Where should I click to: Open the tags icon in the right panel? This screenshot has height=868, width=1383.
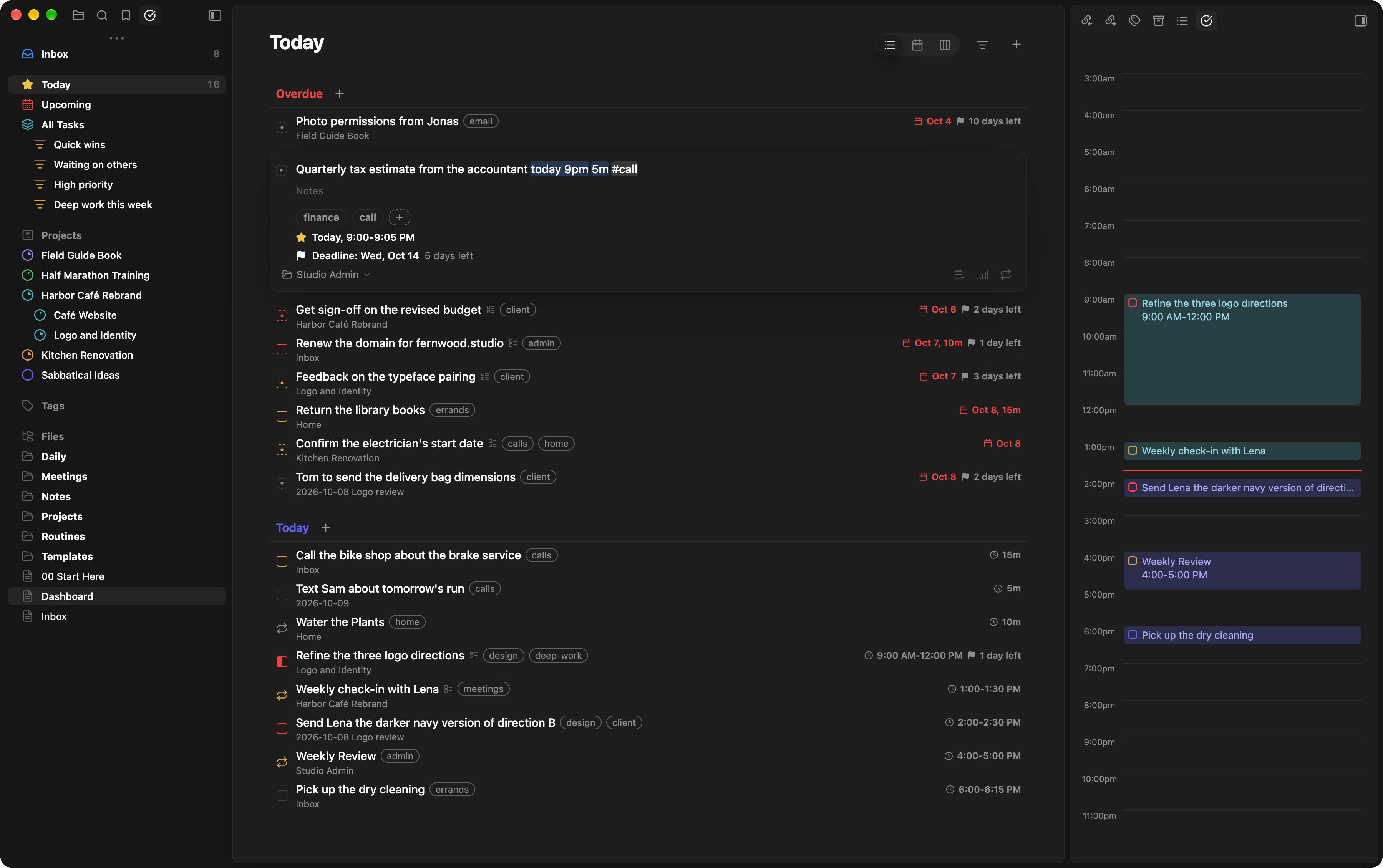pos(1134,21)
